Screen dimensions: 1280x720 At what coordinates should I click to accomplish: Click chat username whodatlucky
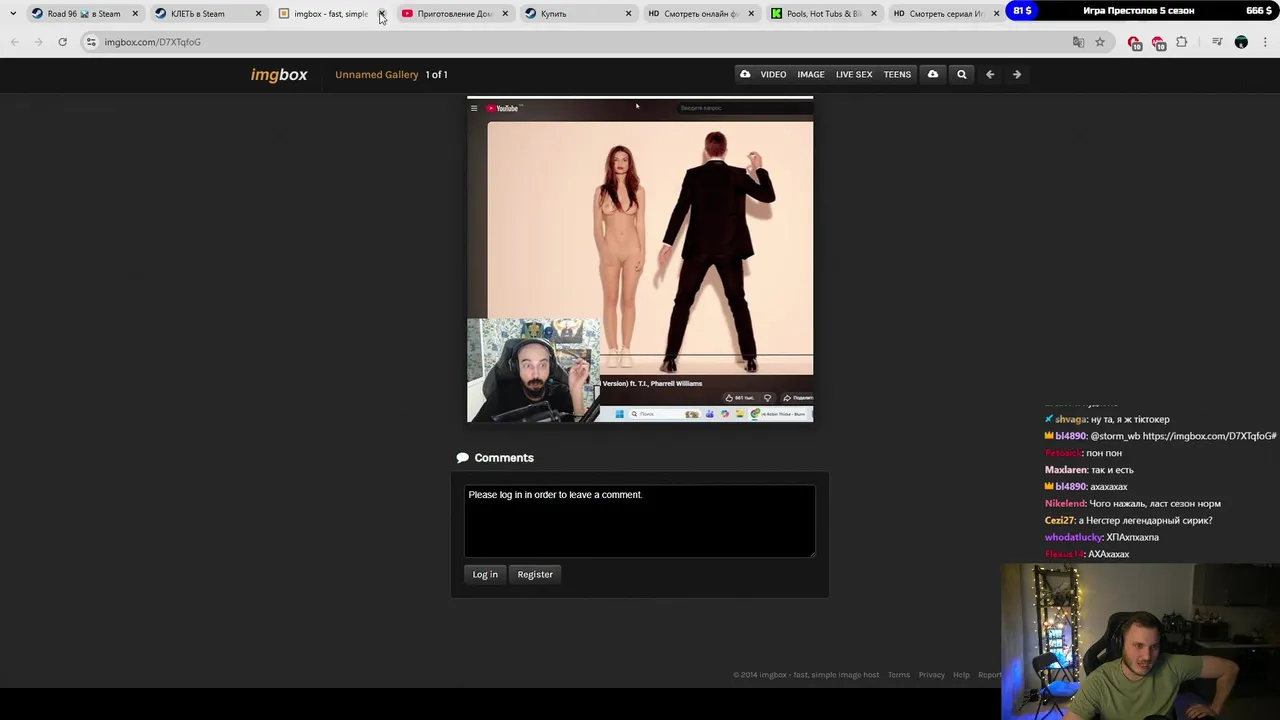pyautogui.click(x=1074, y=538)
